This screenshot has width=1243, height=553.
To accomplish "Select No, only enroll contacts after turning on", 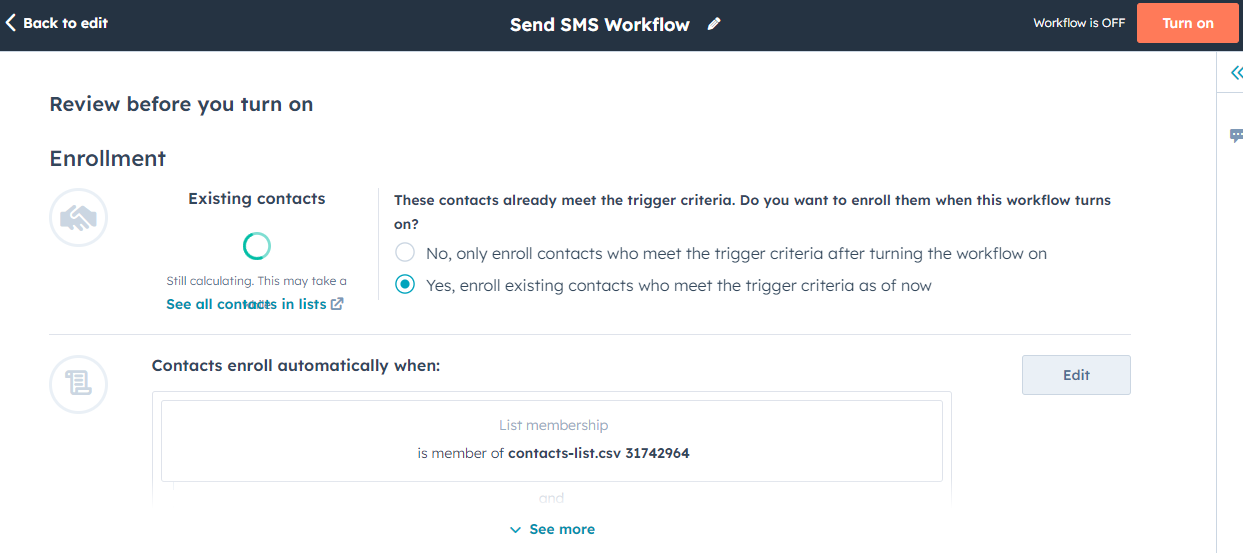I will coord(404,253).
